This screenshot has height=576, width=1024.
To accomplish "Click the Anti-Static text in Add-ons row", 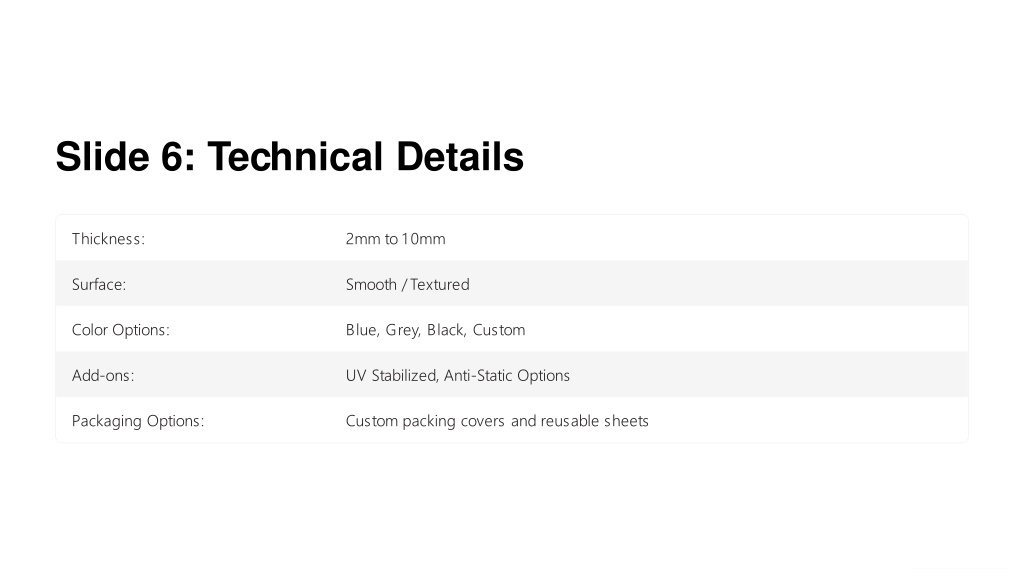I will [x=478, y=376].
